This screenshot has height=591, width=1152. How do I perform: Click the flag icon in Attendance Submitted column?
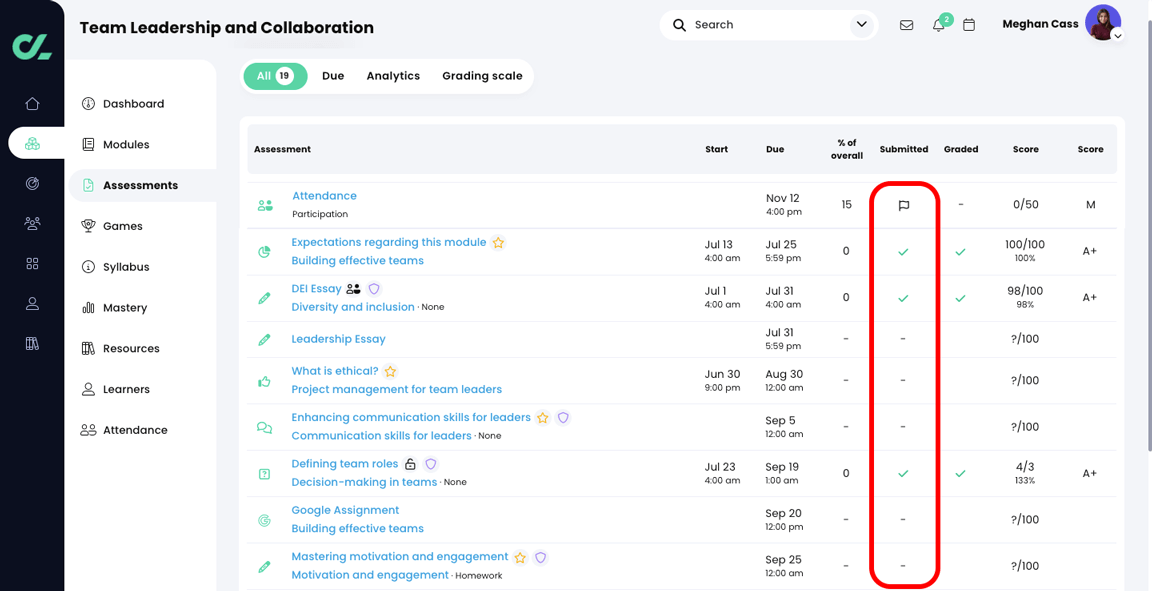(x=904, y=204)
